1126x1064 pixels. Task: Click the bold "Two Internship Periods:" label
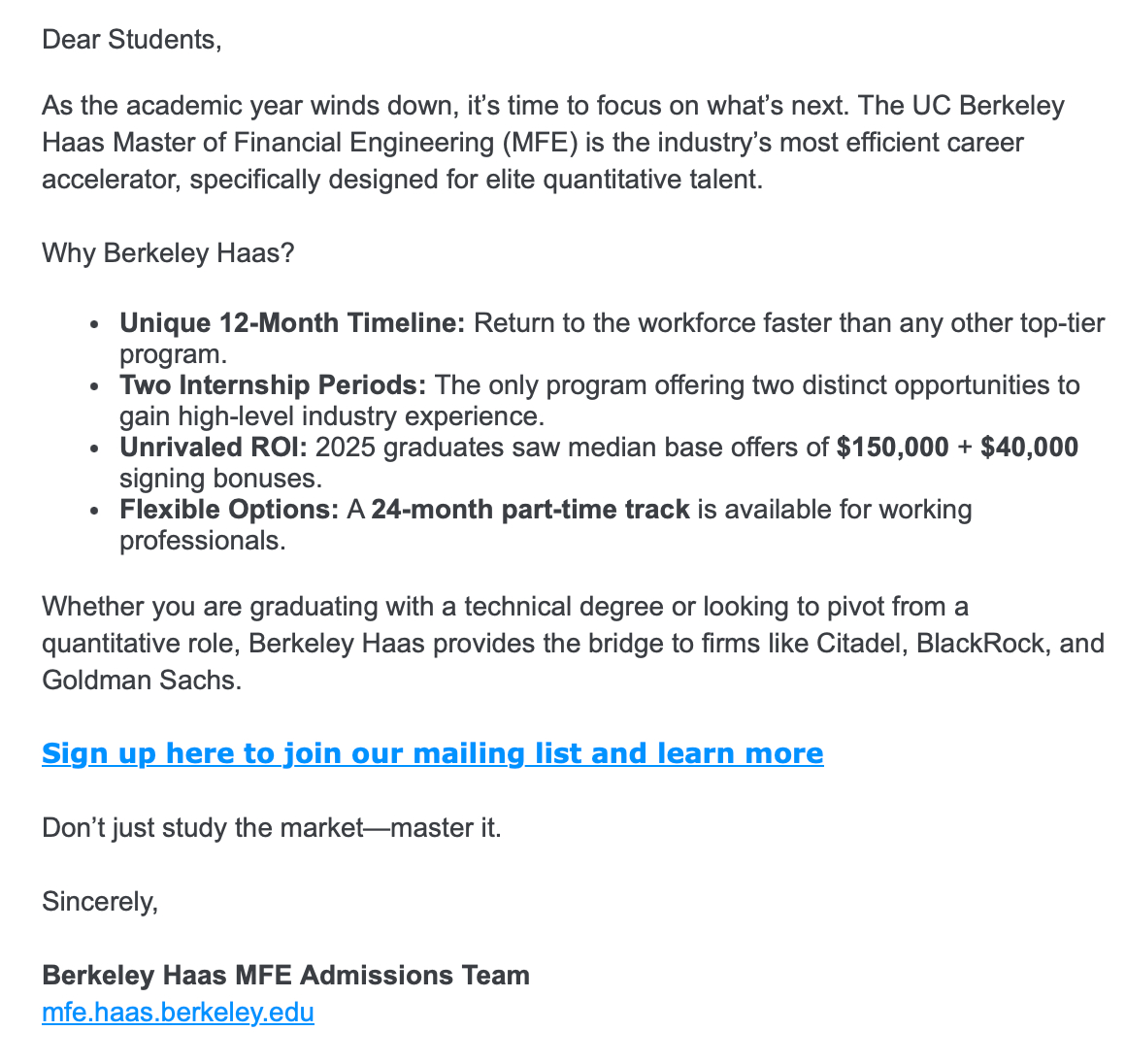tap(273, 385)
